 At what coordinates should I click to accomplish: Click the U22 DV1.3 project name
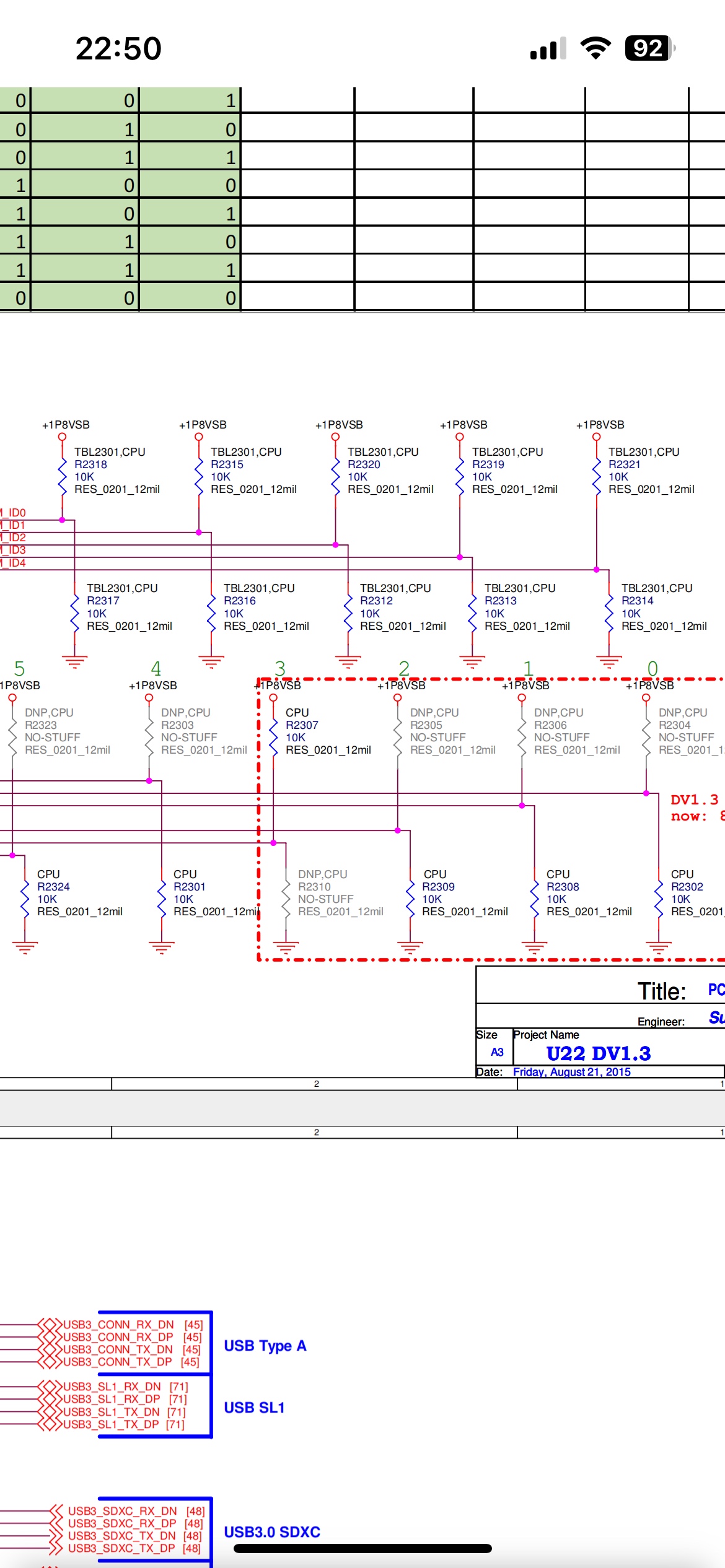tap(598, 1053)
